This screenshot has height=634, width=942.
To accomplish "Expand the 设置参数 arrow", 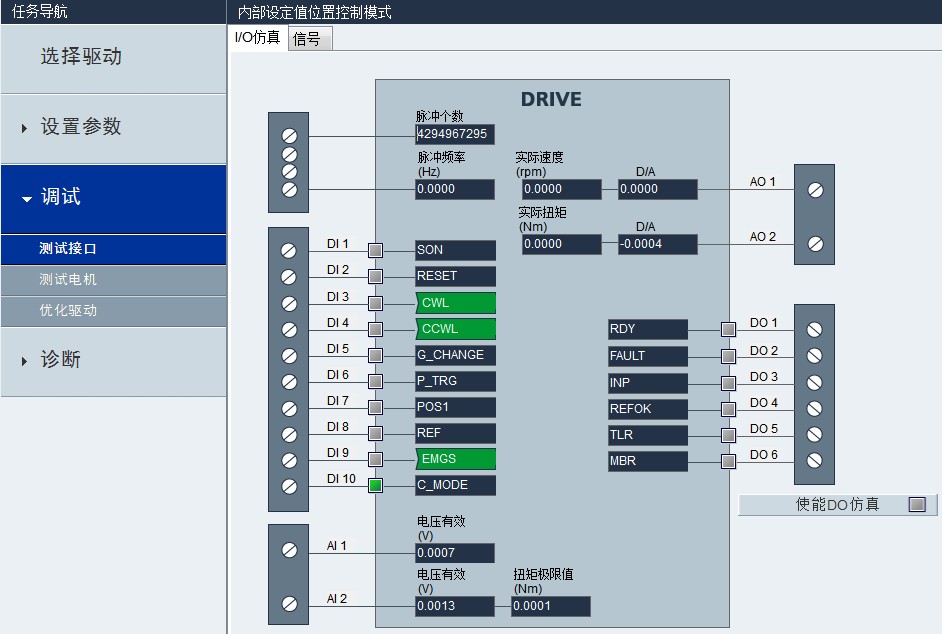I will pos(24,128).
